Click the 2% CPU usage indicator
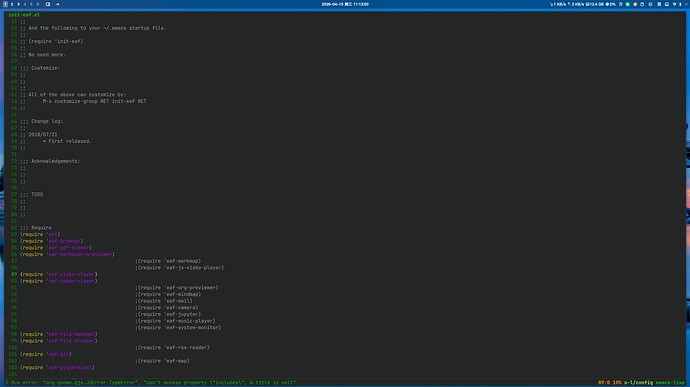690x387 pixels. pos(610,4)
